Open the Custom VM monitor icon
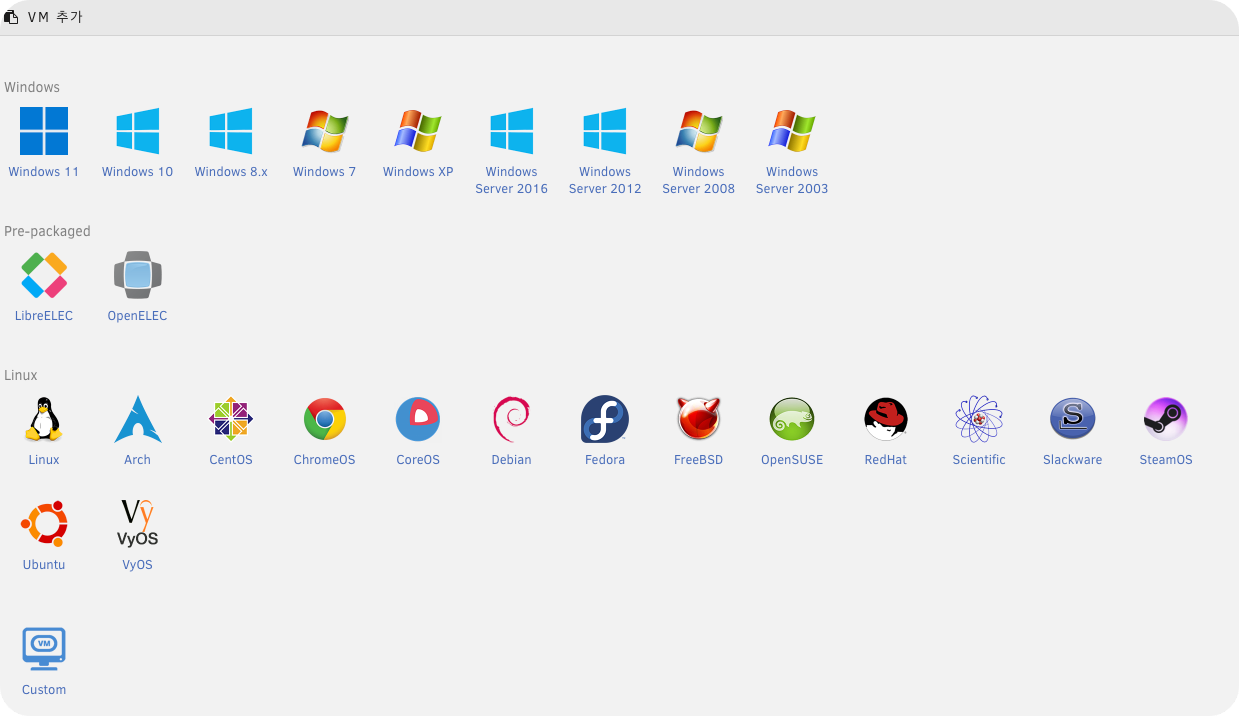1239x716 pixels. 44,648
